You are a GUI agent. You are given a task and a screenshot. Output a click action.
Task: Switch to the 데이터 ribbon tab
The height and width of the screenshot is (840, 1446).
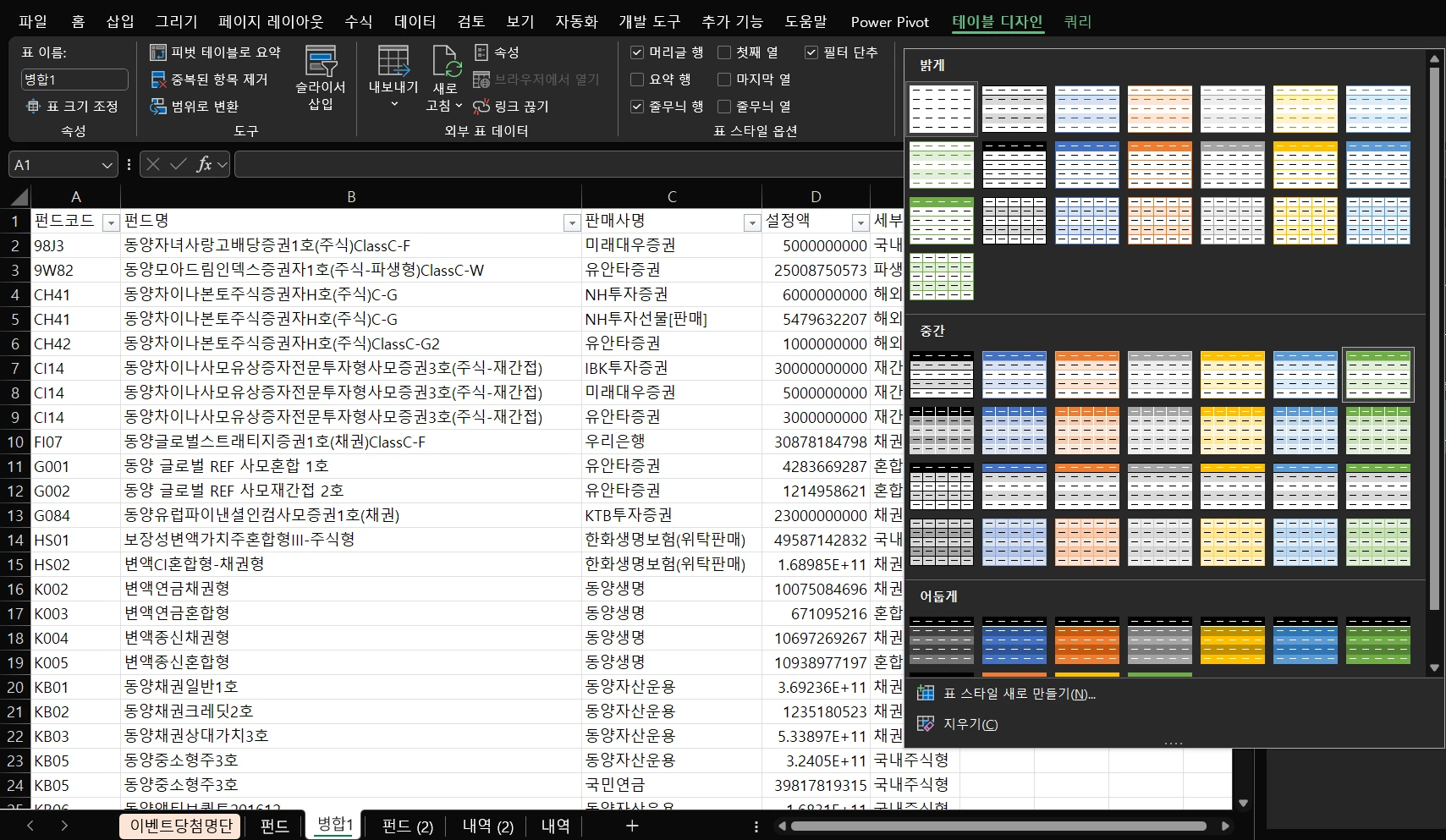tap(415, 22)
